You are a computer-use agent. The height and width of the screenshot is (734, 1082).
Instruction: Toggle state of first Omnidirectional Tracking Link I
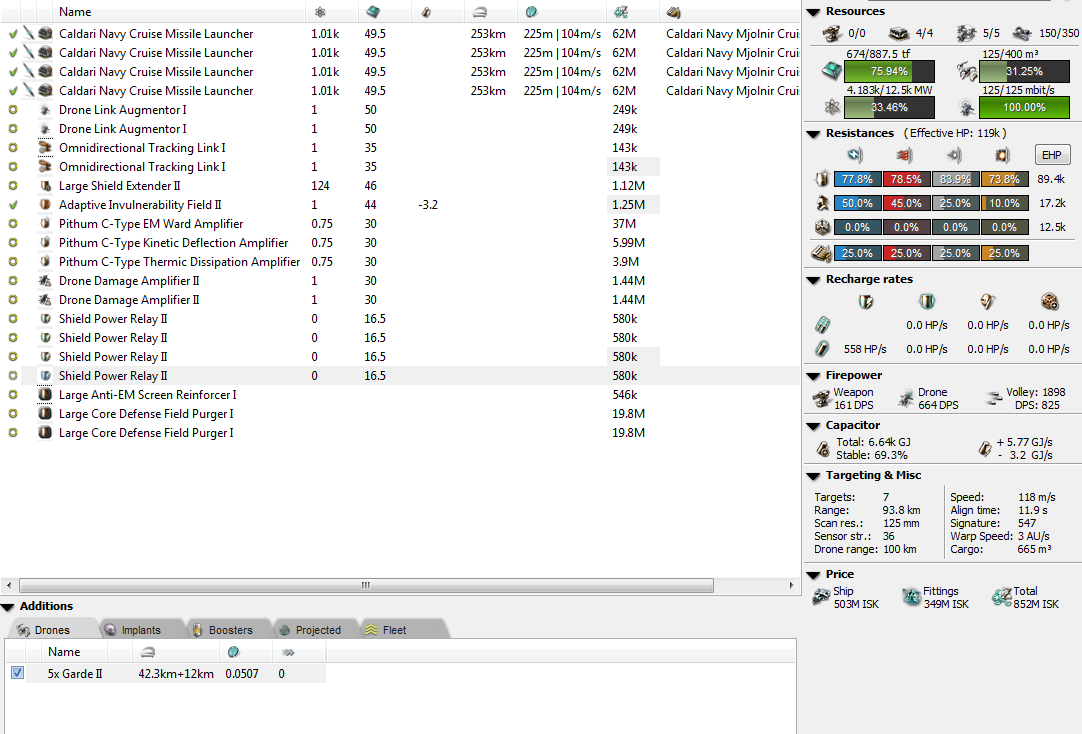[x=12, y=148]
